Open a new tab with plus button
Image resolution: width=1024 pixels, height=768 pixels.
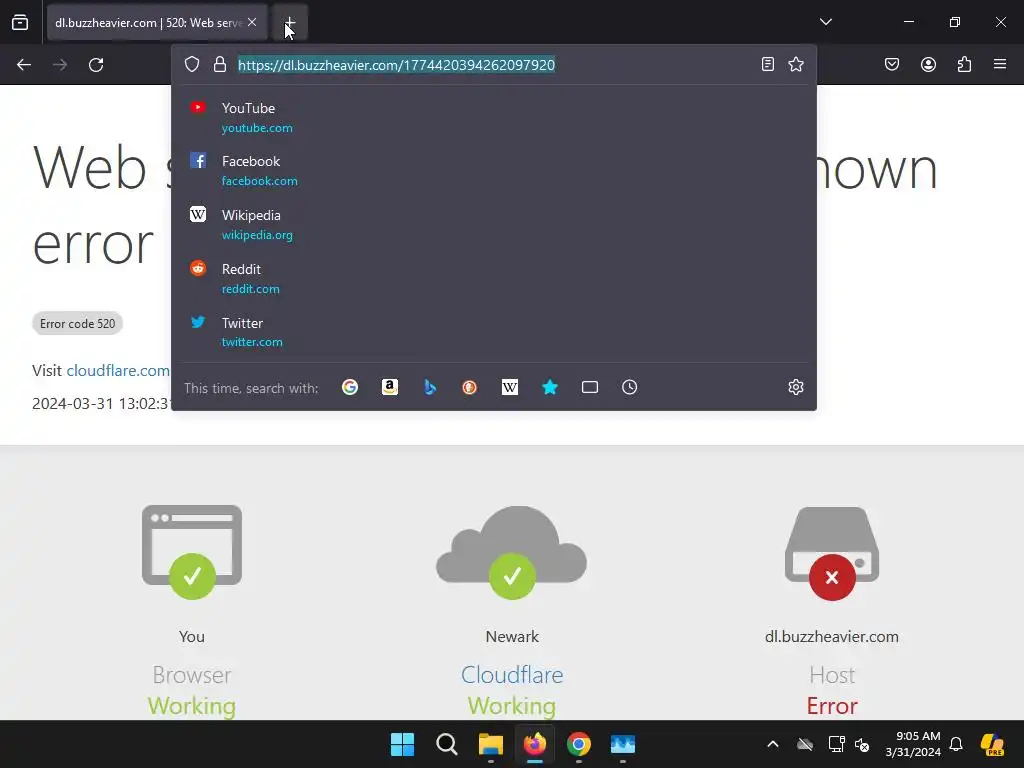pos(290,22)
